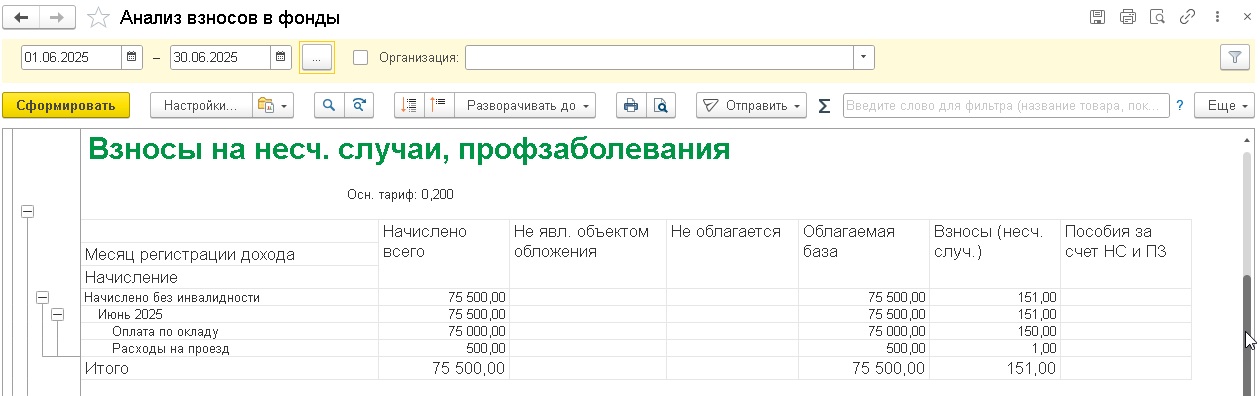Click the Настройки... button

click(200, 105)
